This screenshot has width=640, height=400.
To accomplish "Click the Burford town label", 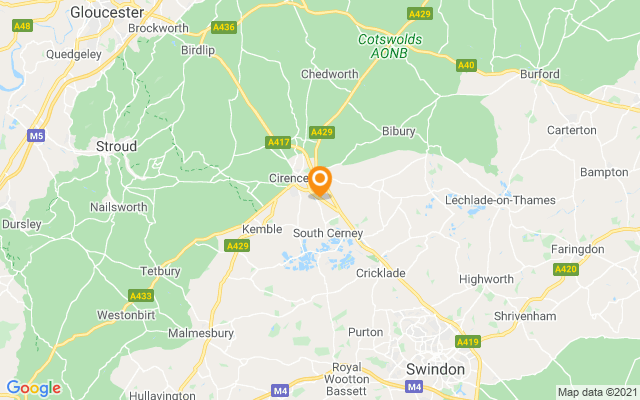I will point(540,74).
